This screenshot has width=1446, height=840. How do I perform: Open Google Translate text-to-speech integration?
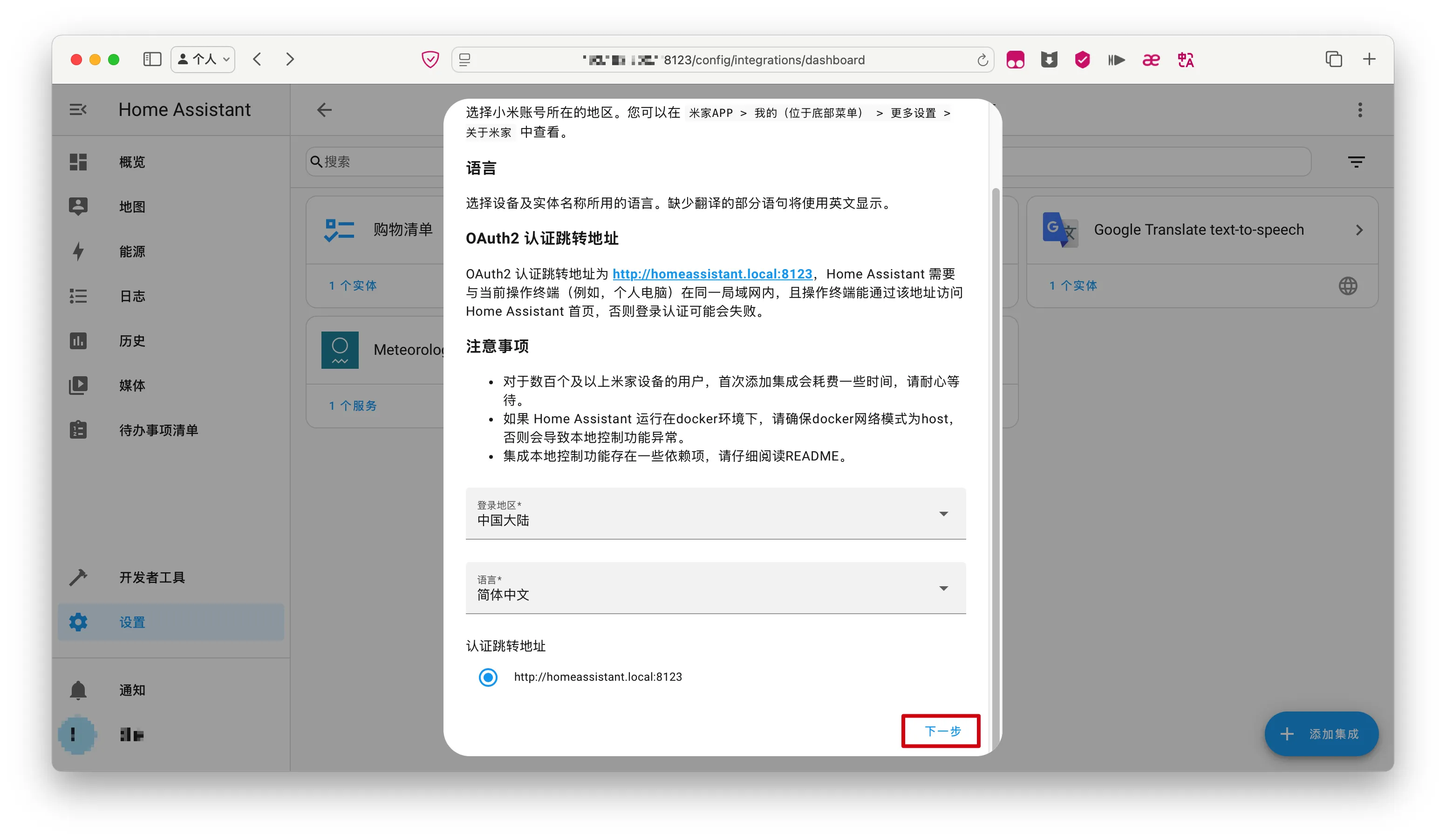tap(1201, 230)
